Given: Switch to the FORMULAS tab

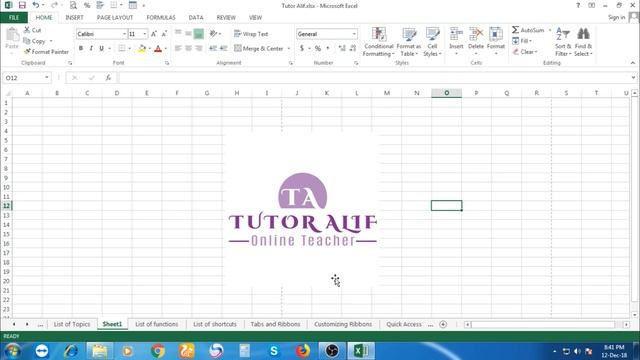Looking at the screenshot, I should click(161, 18).
